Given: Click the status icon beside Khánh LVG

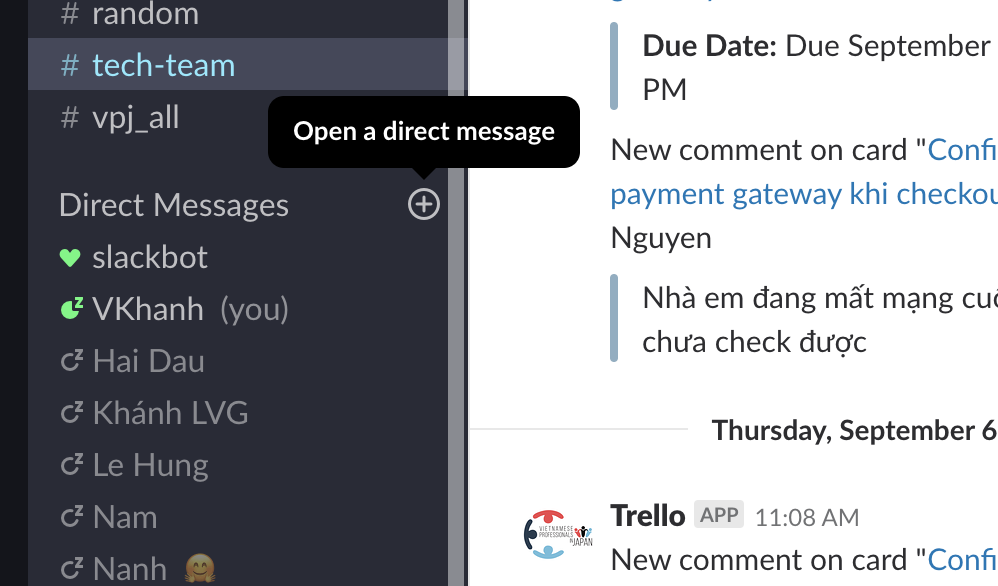Looking at the screenshot, I should coord(71,413).
